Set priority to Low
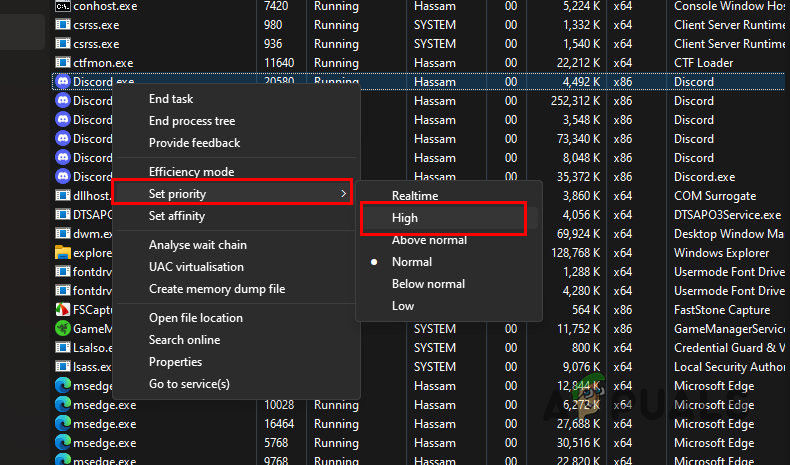Viewport: 790px width, 465px height. [x=403, y=306]
